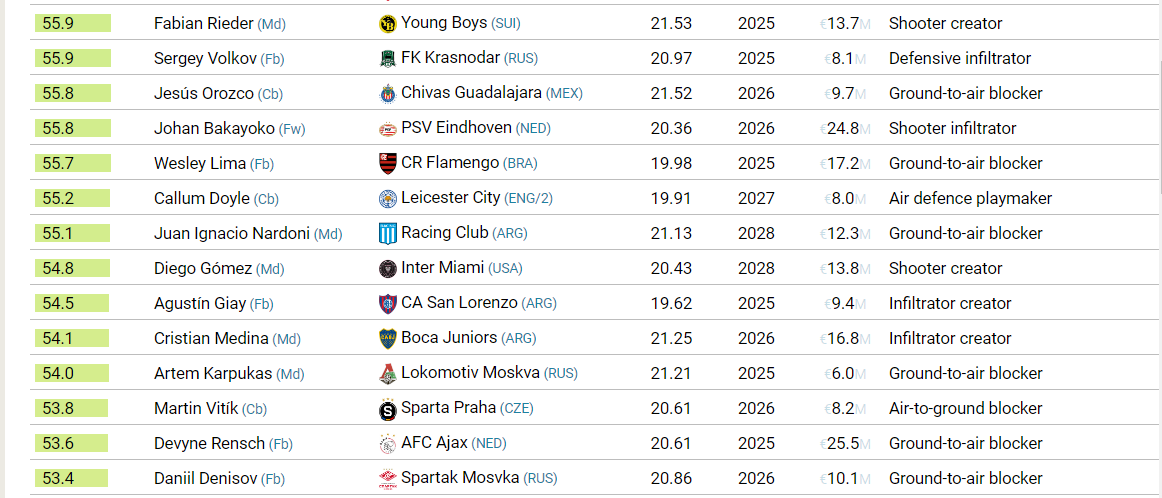Click the FK Krasnodar club crest icon

click(388, 59)
